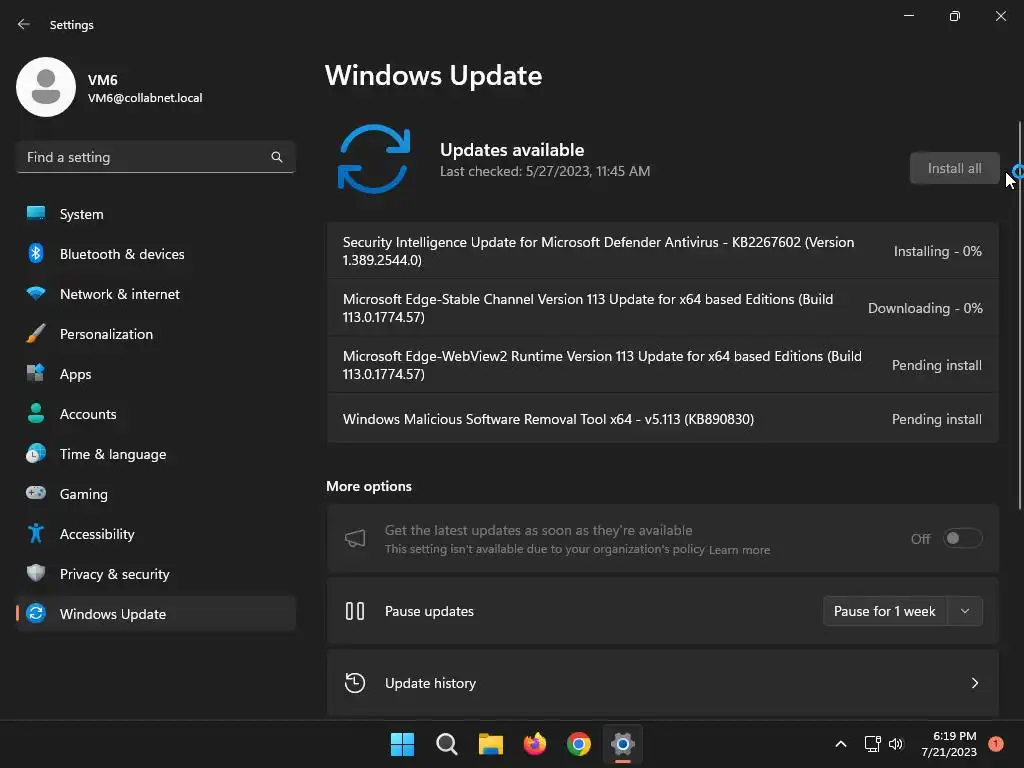Open the Update history row
The image size is (1024, 768).
click(x=663, y=683)
